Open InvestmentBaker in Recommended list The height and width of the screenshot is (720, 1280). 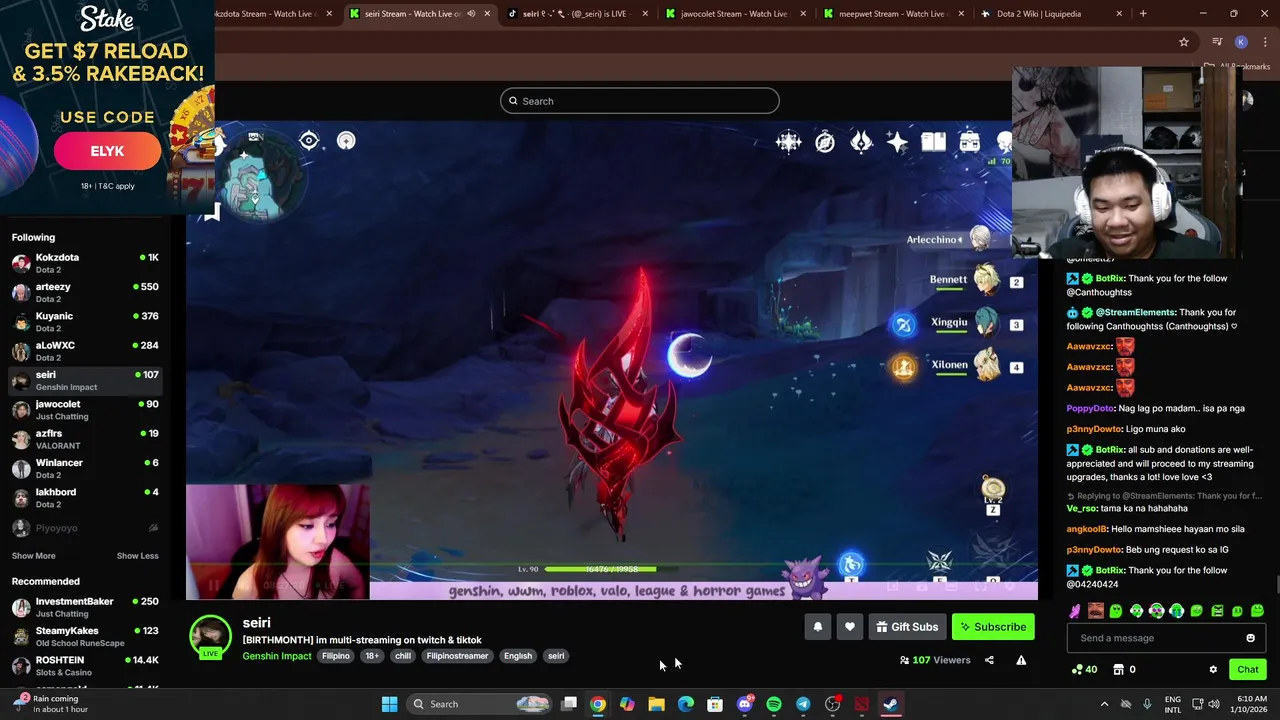click(x=85, y=607)
